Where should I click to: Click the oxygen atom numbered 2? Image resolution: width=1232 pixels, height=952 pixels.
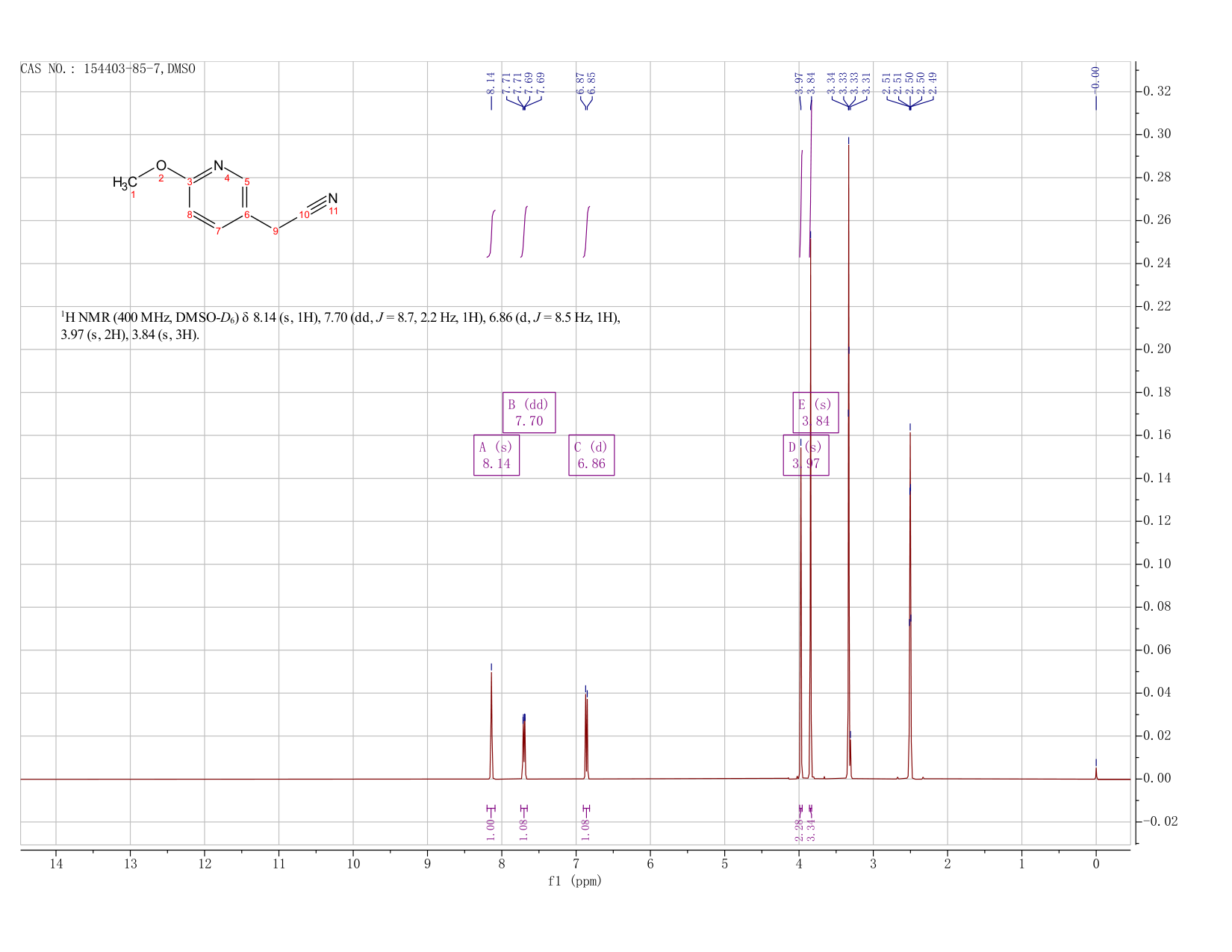tap(161, 165)
